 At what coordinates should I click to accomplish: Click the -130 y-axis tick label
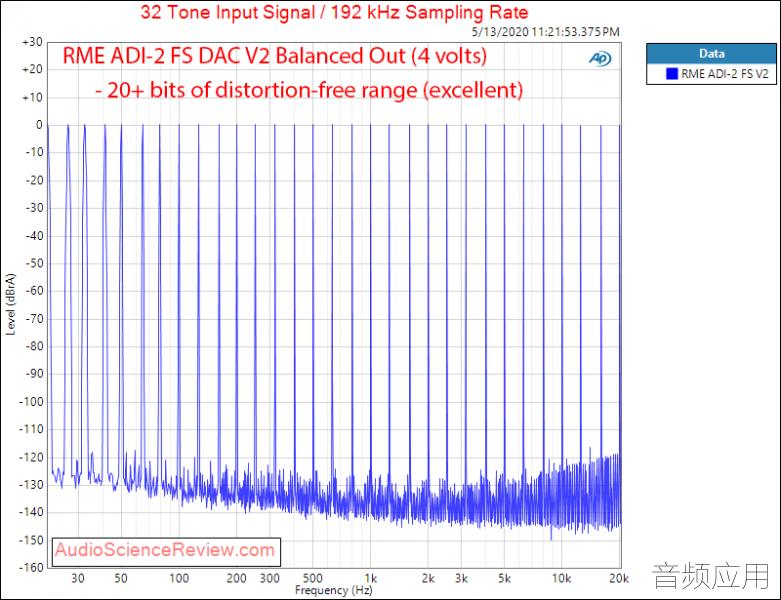point(31,484)
